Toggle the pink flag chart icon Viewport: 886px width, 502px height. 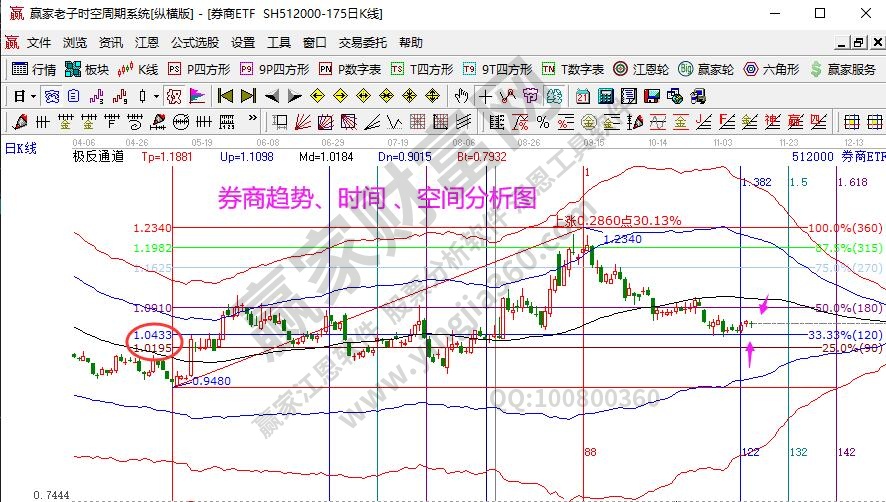(x=197, y=96)
